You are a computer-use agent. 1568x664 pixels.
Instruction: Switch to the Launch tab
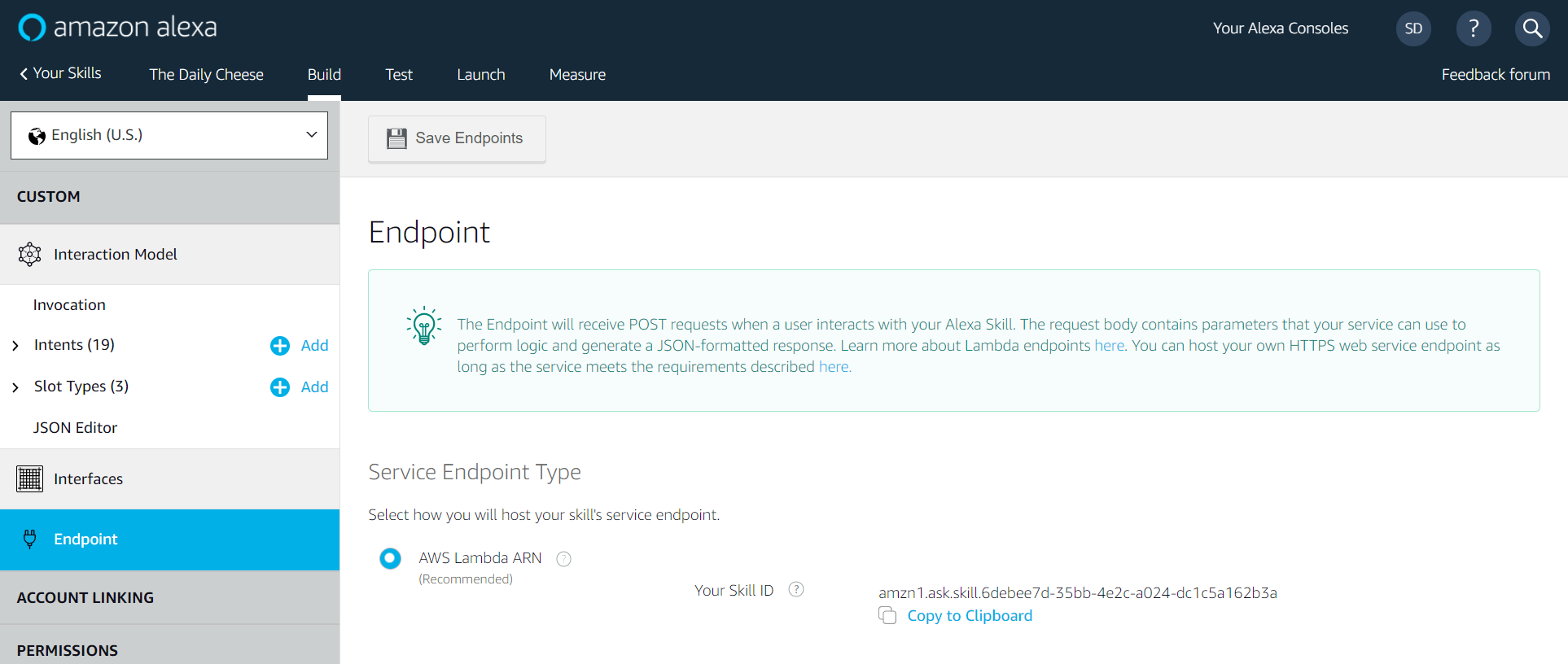[x=480, y=75]
